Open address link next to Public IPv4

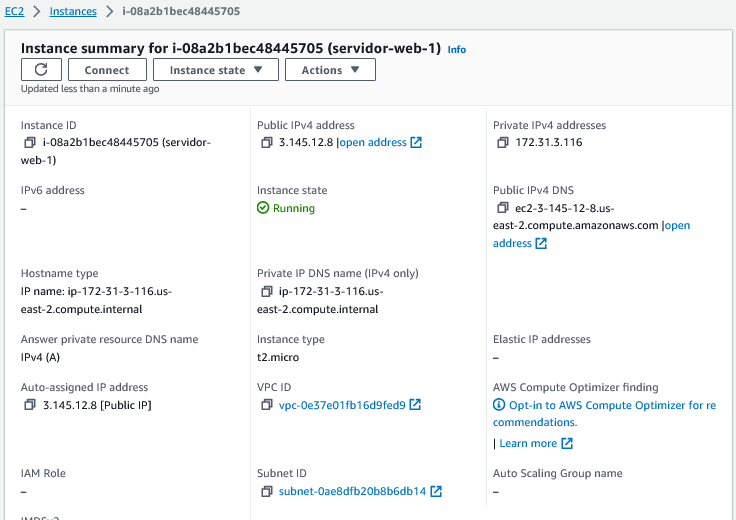coord(380,143)
